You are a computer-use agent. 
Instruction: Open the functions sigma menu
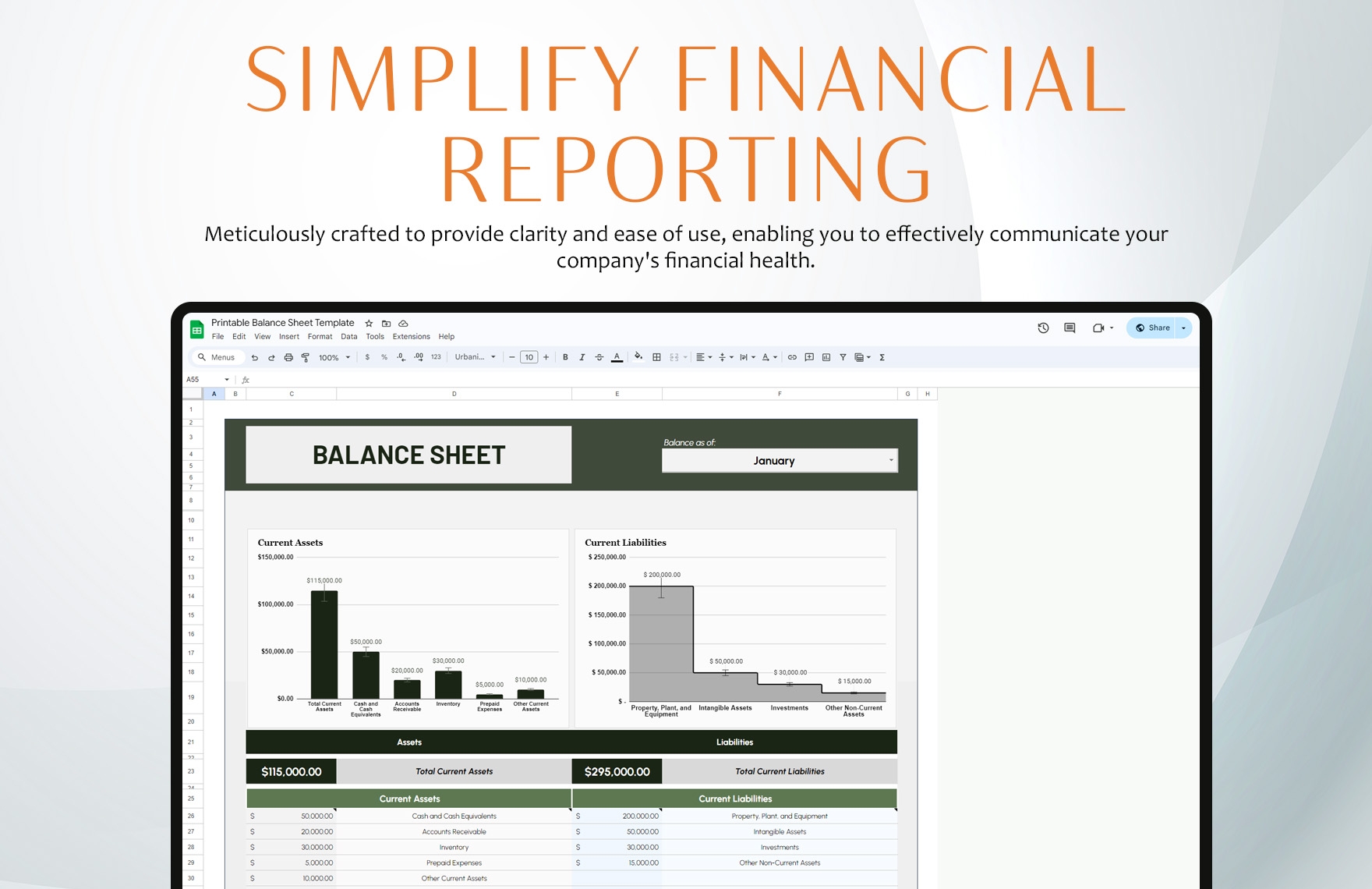click(x=882, y=357)
